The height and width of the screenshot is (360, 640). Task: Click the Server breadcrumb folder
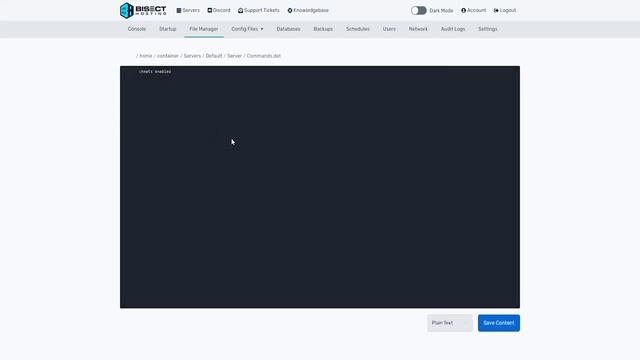(235, 56)
